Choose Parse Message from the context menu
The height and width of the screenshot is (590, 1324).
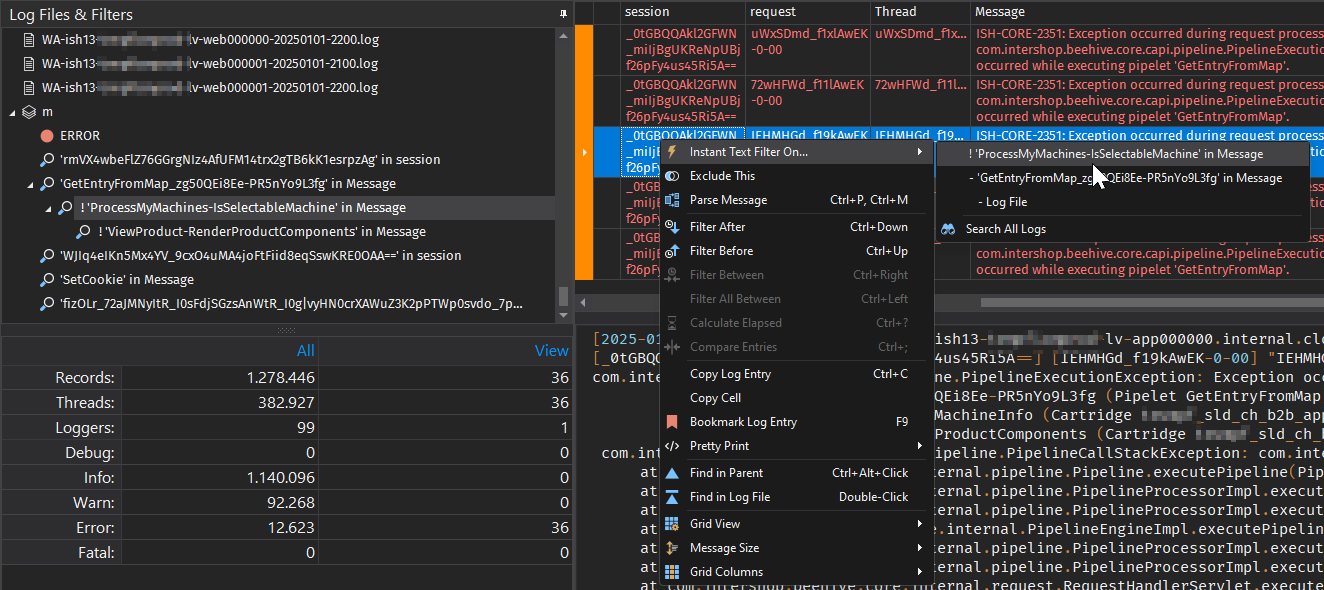pos(797,200)
